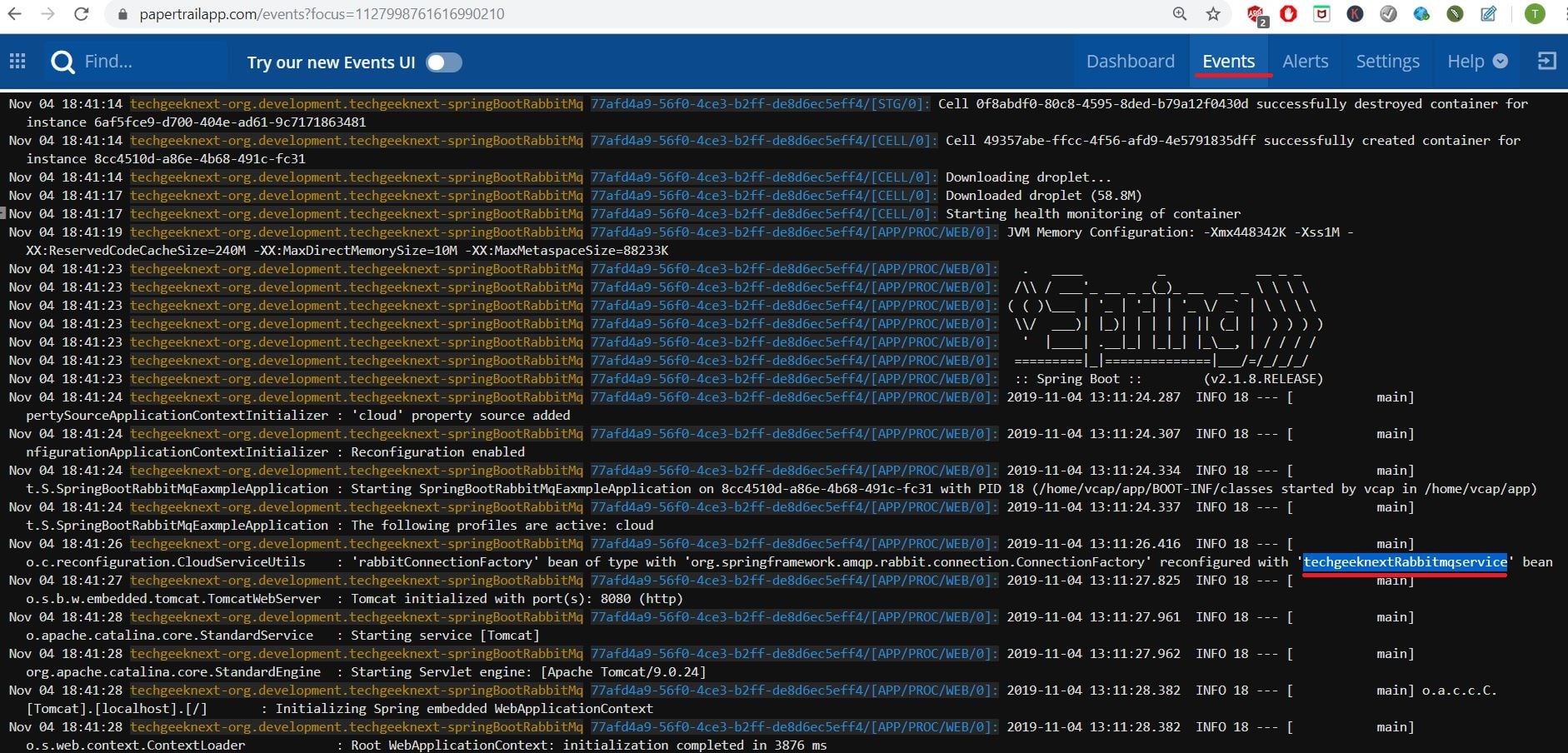
Task: Toggle the new Events UI switch
Action: (444, 62)
